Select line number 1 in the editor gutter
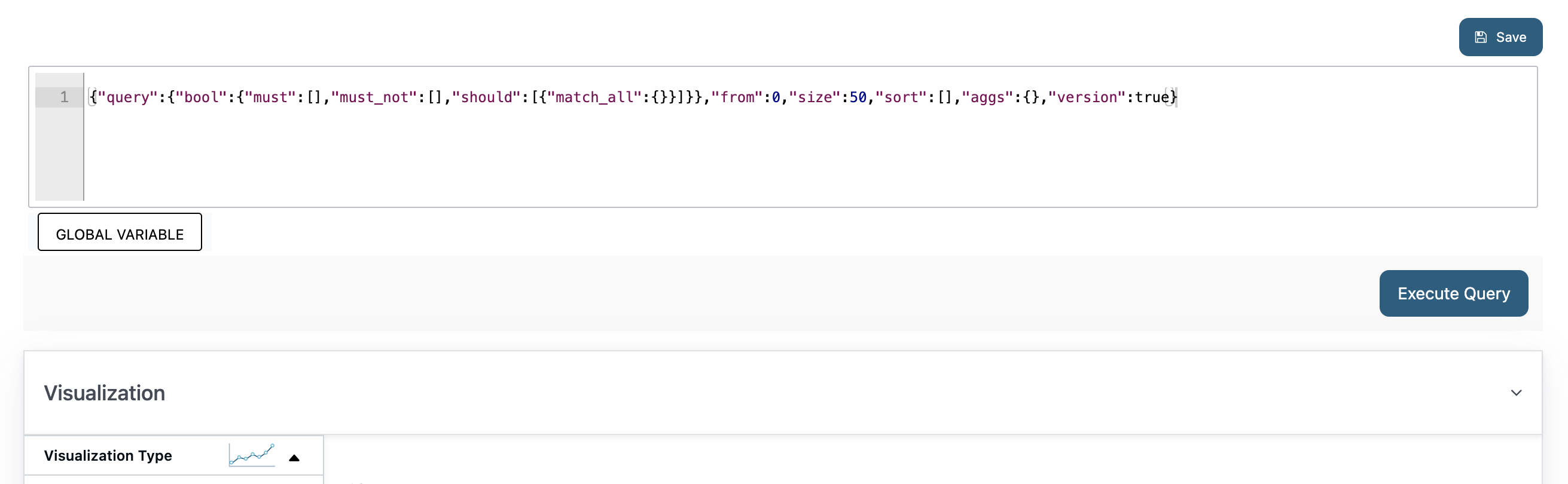 pos(64,97)
